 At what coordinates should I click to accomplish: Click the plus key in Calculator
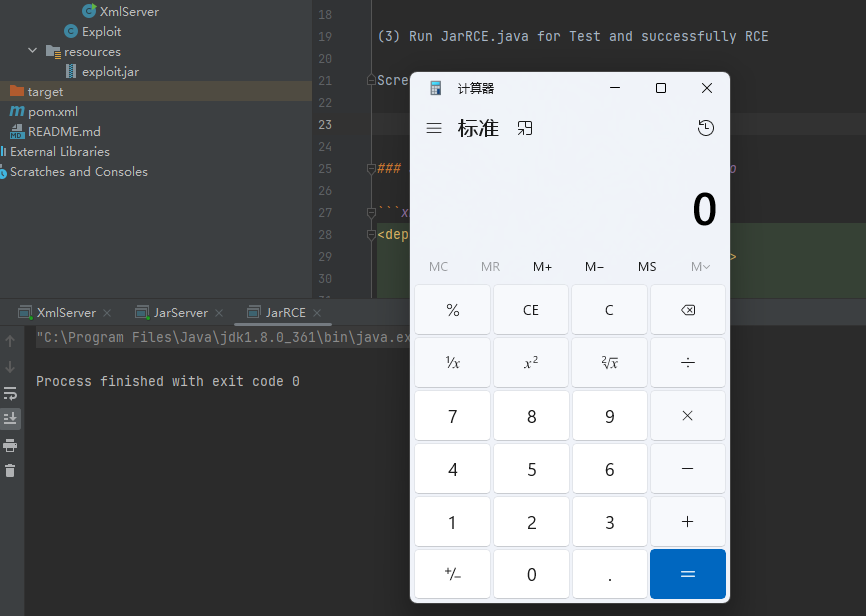tap(688, 522)
